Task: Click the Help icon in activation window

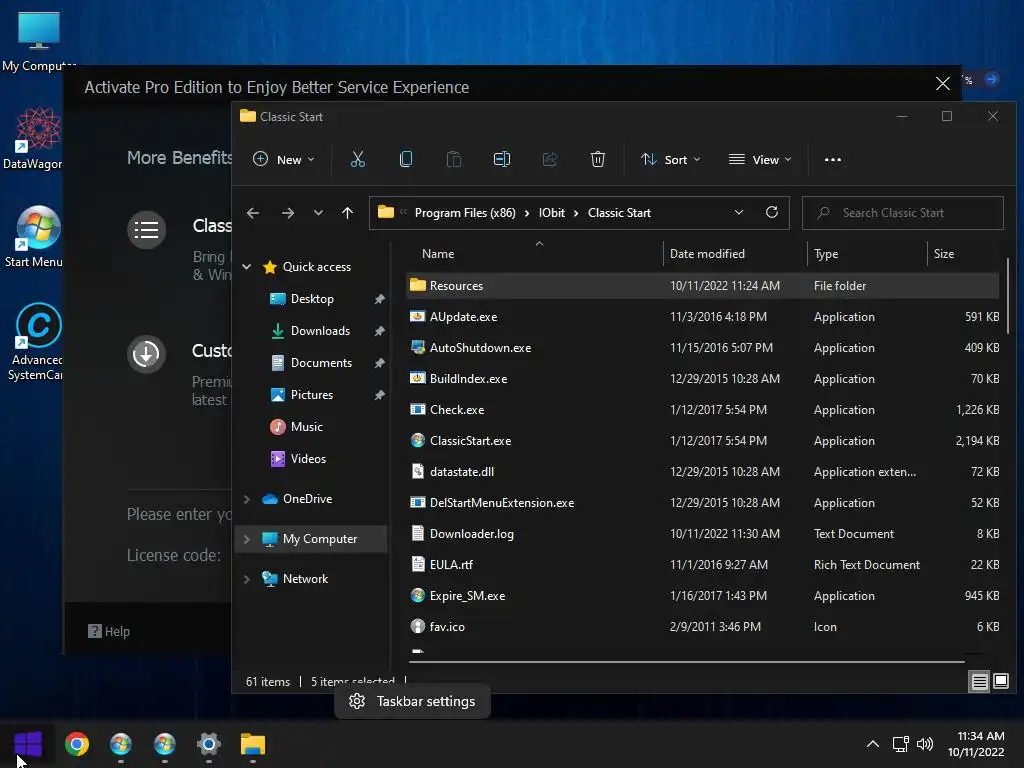Action: (95, 631)
